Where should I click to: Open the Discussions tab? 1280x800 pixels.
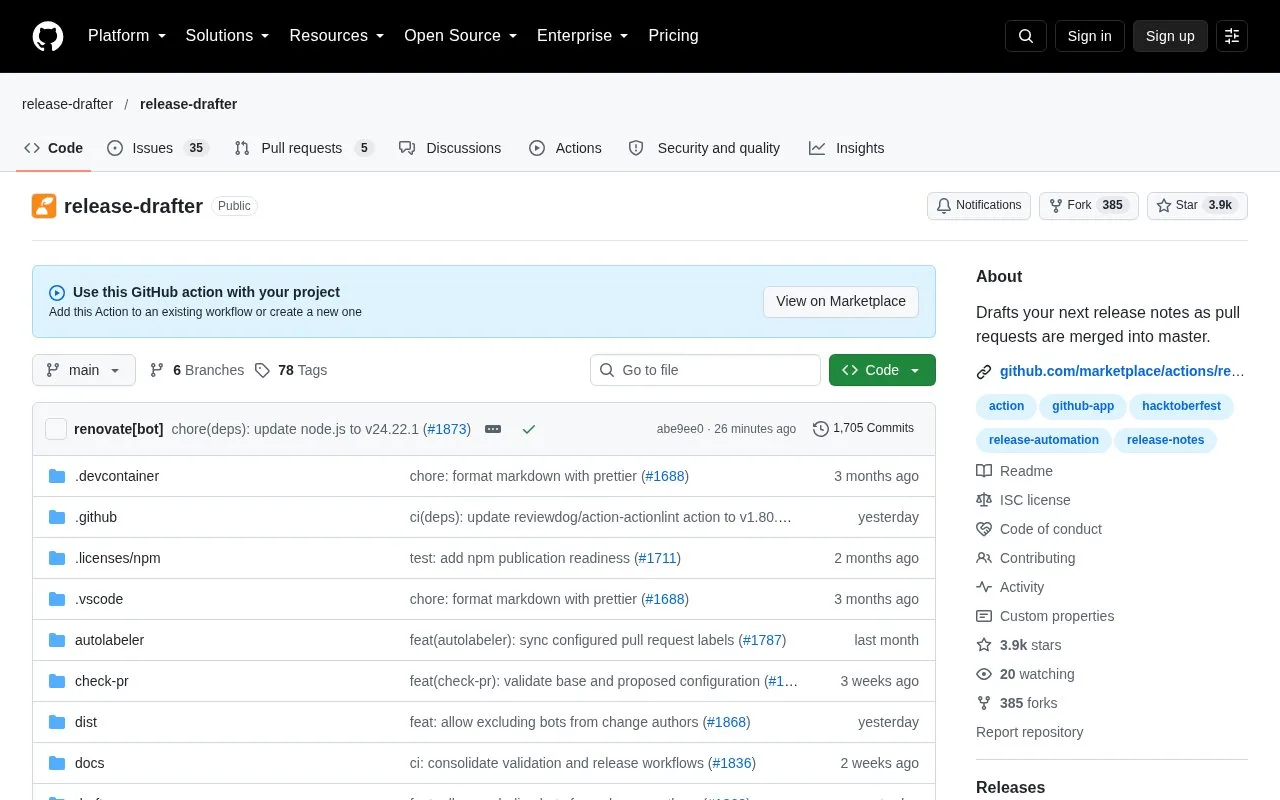tap(450, 148)
